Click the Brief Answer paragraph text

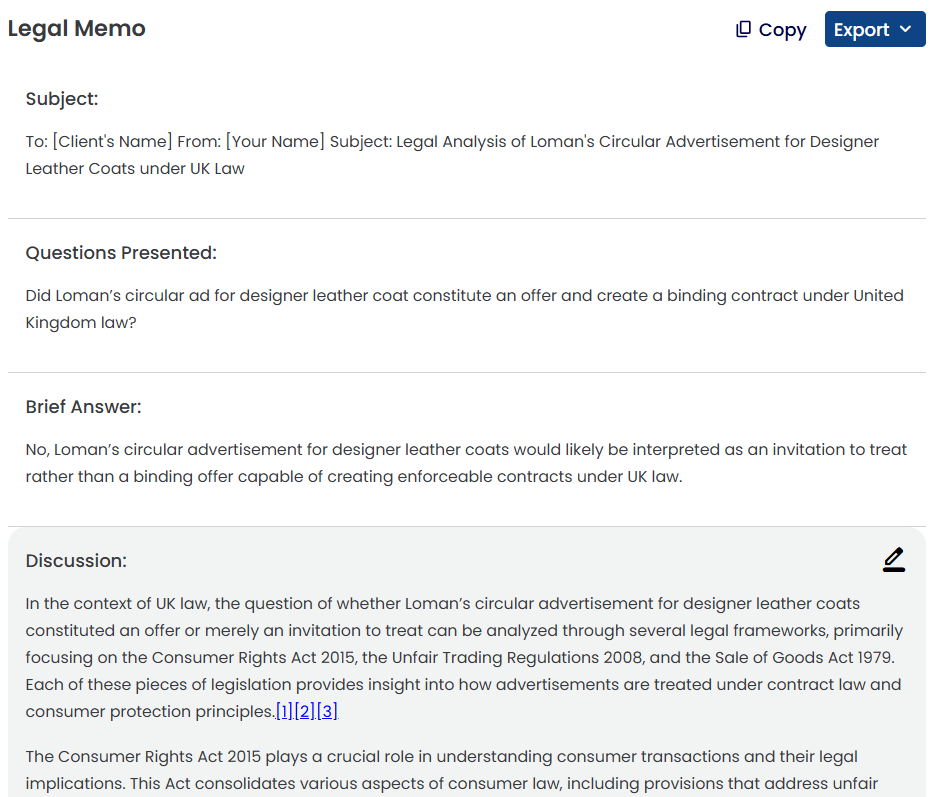pyautogui.click(x=466, y=463)
